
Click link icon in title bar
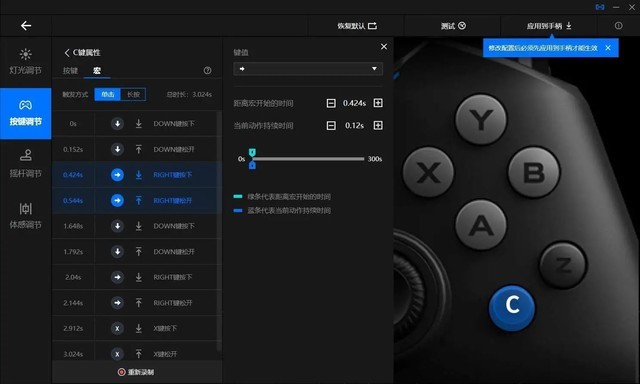click(x=600, y=7)
